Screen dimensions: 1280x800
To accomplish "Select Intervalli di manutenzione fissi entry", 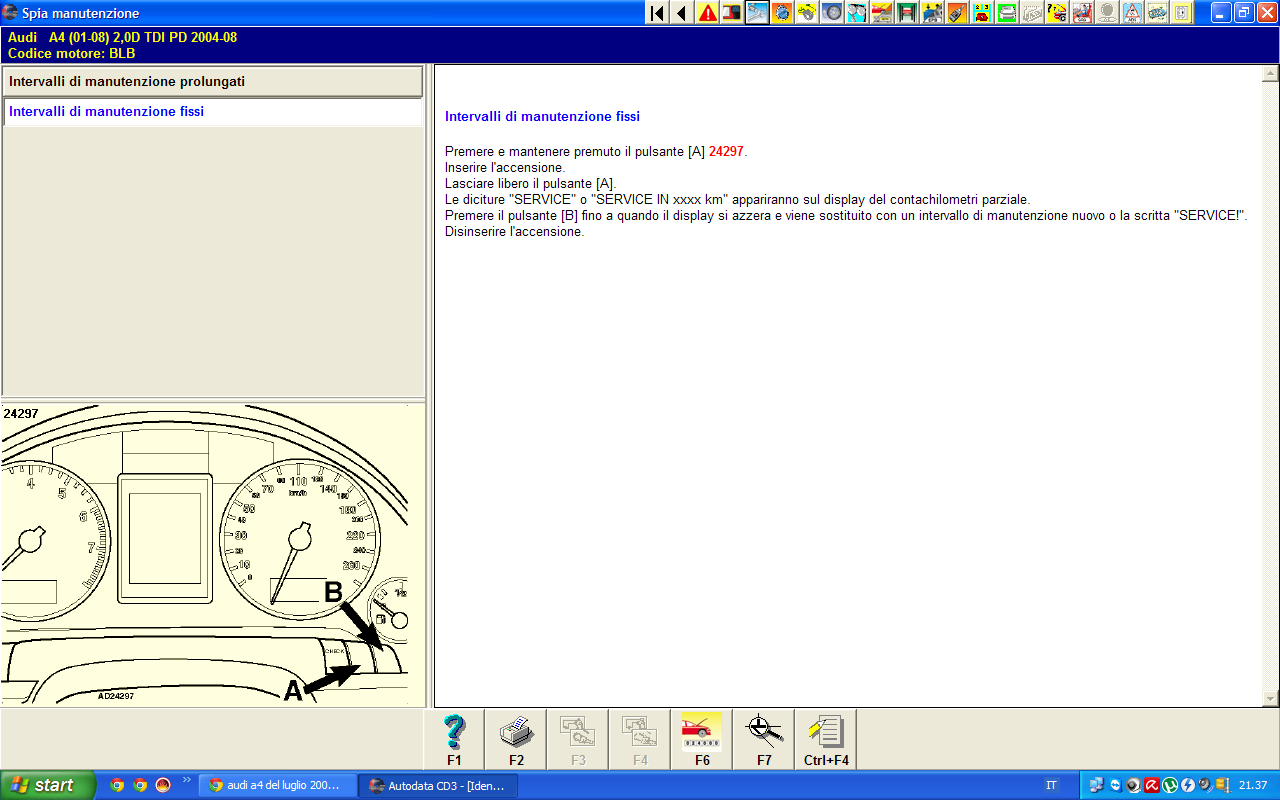I will click(212, 112).
